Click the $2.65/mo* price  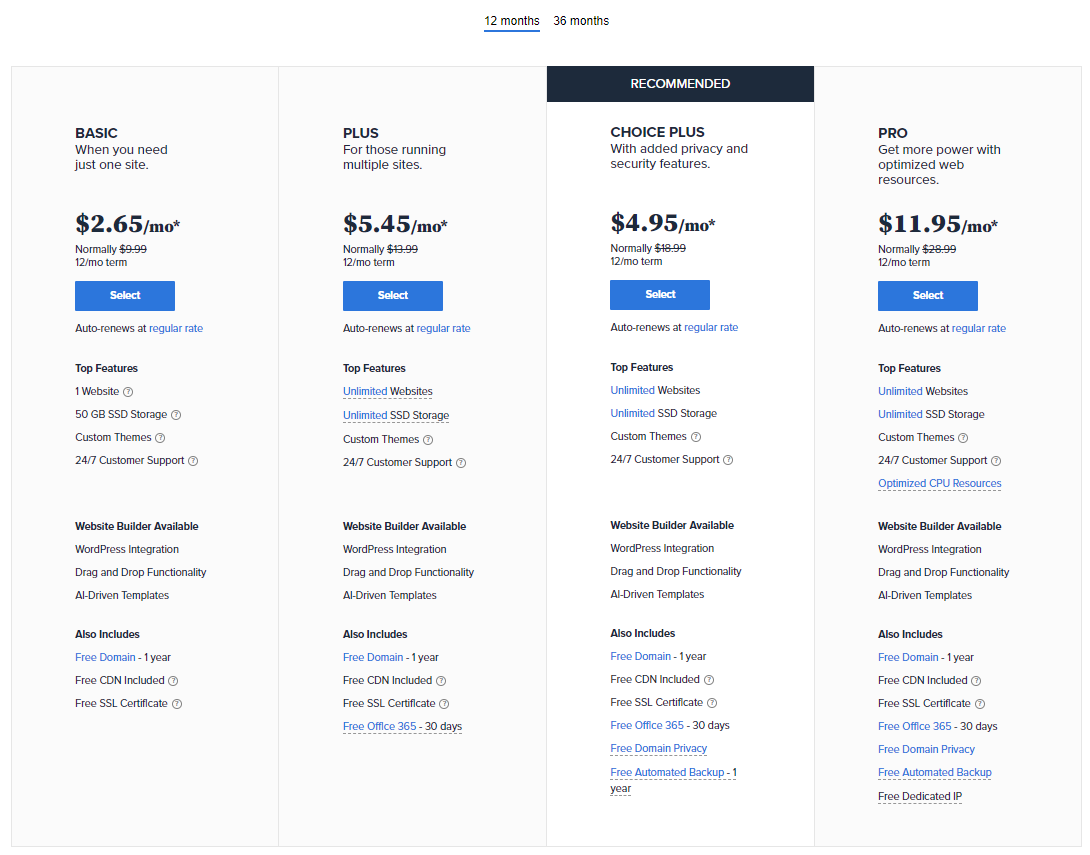point(128,224)
